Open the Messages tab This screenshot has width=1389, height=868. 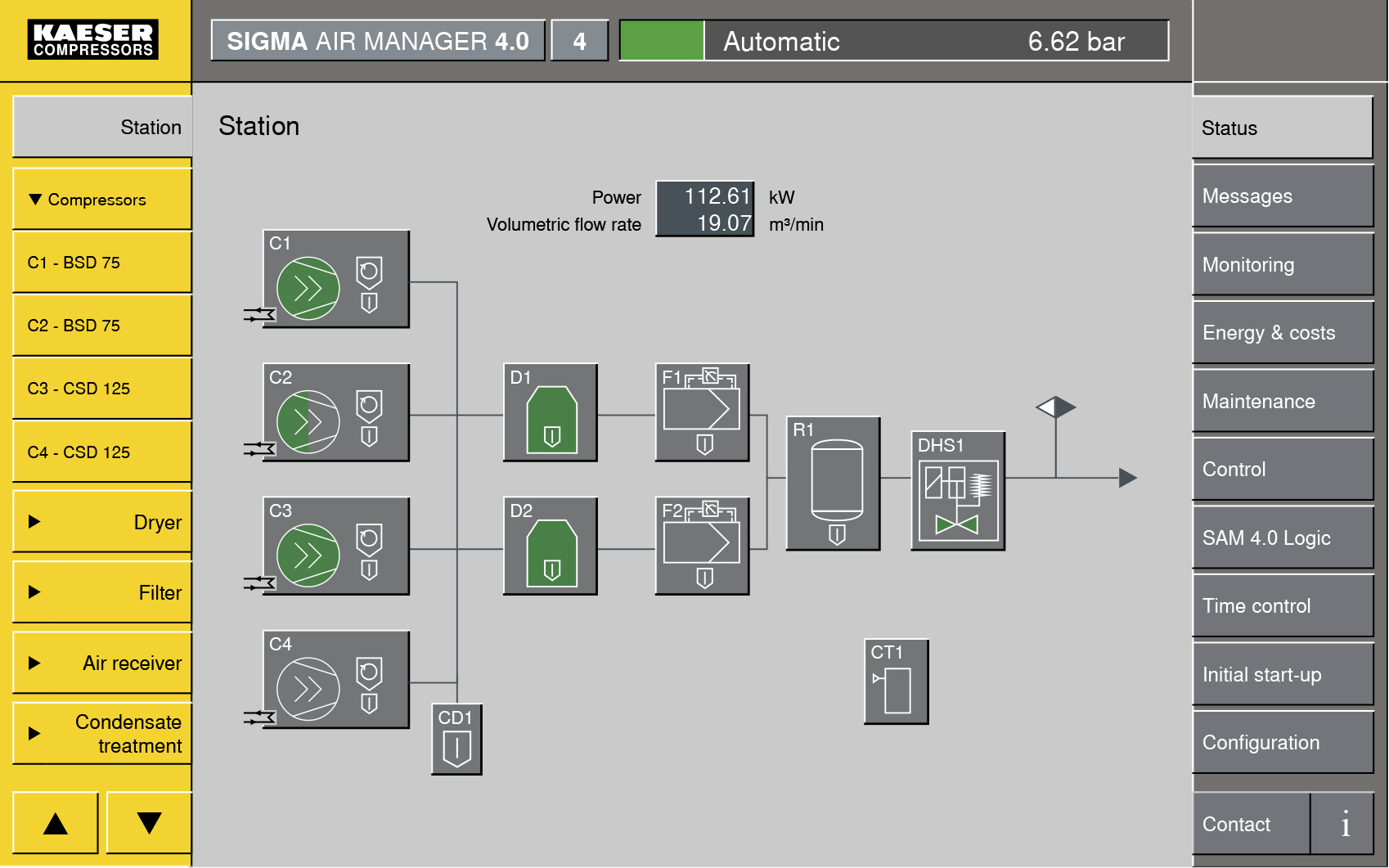[x=1283, y=196]
